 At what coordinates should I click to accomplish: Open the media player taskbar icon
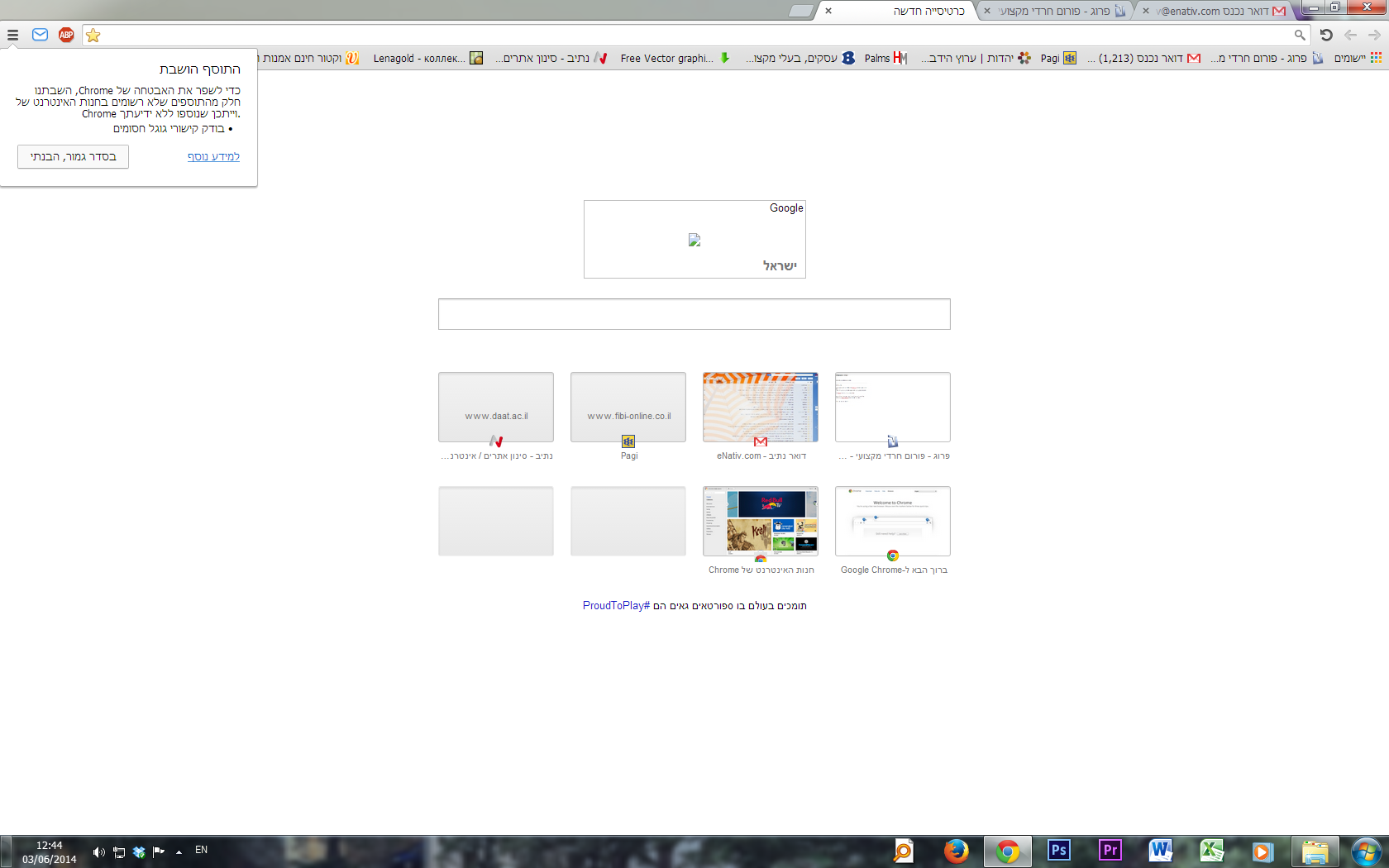(x=1263, y=851)
